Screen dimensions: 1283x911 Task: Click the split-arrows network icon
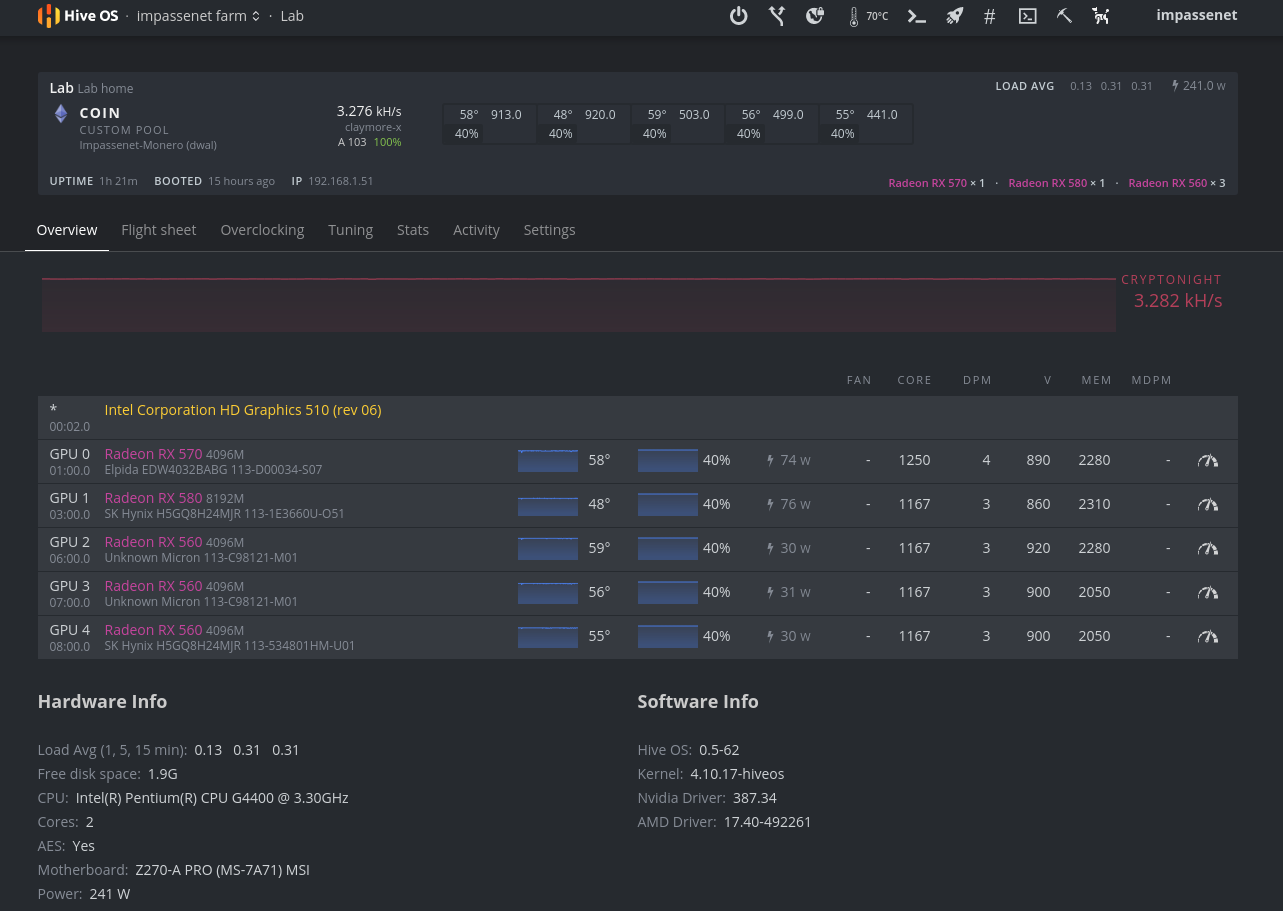point(777,16)
